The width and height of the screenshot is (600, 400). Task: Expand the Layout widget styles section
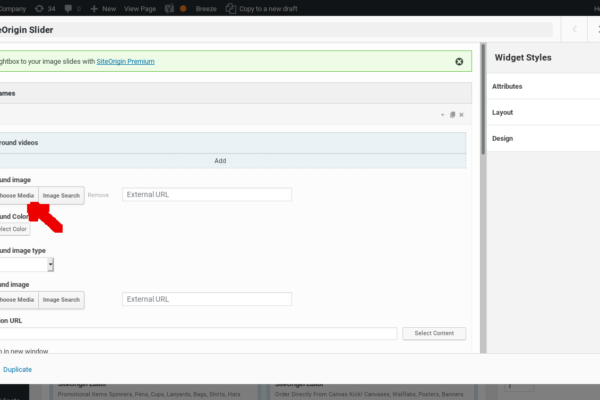[x=540, y=112]
